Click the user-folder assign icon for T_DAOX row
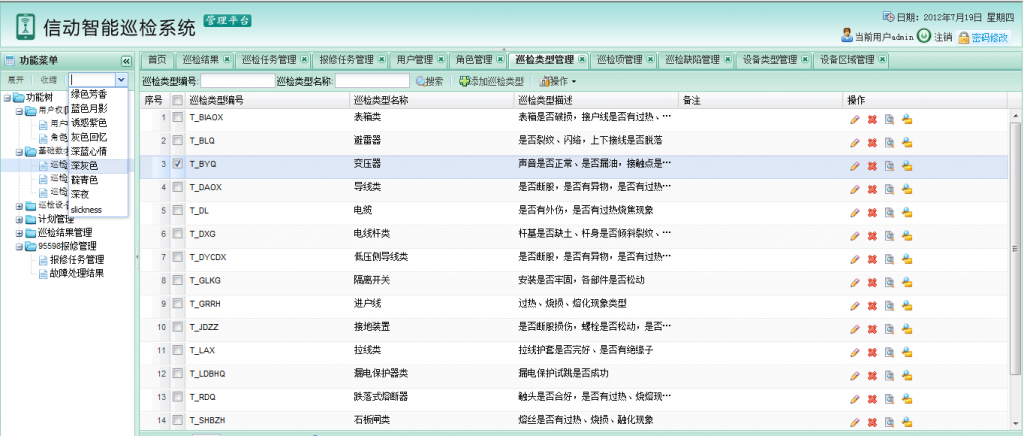Screen dimensions: 1024x436 [907, 189]
